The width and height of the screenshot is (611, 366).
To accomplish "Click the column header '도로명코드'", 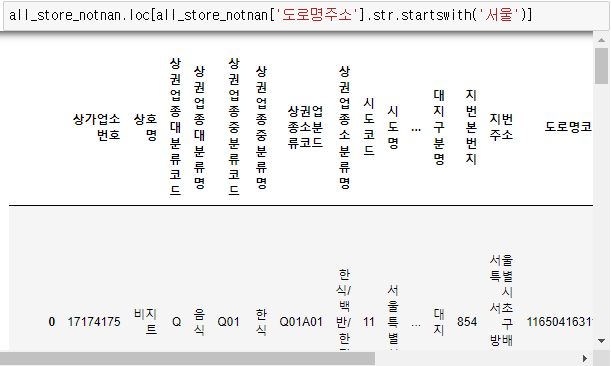I will [568, 127].
